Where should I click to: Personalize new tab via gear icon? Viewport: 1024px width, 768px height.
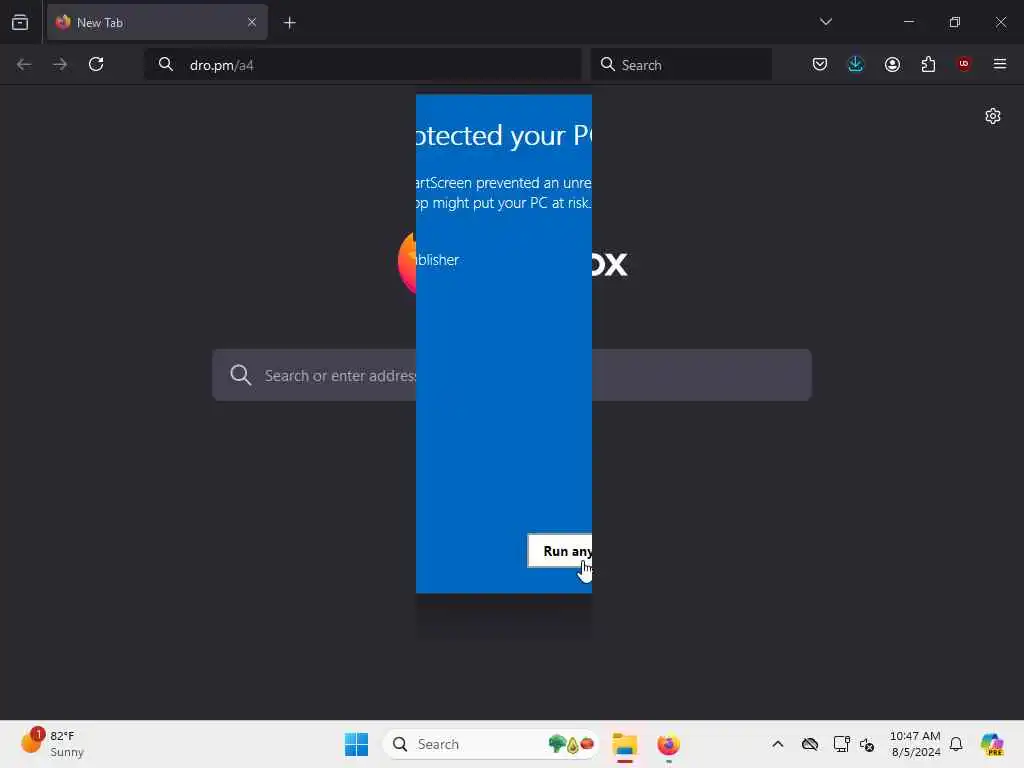point(993,116)
